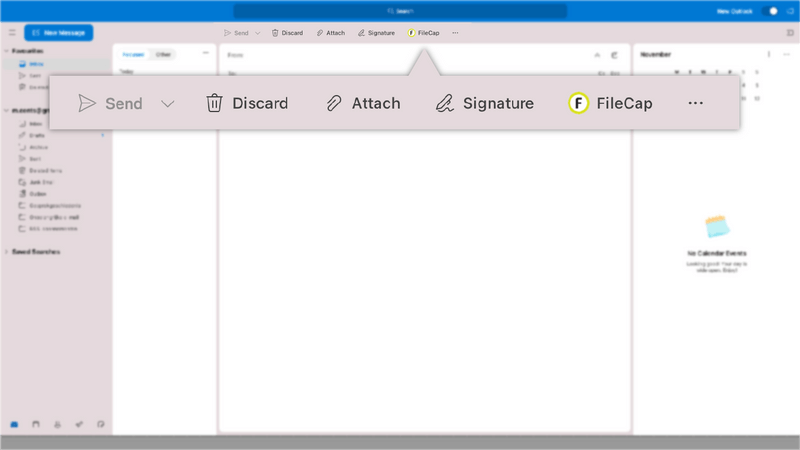Click the hamburger icon to collapse the sidebar
The image size is (800, 450).
(12, 33)
